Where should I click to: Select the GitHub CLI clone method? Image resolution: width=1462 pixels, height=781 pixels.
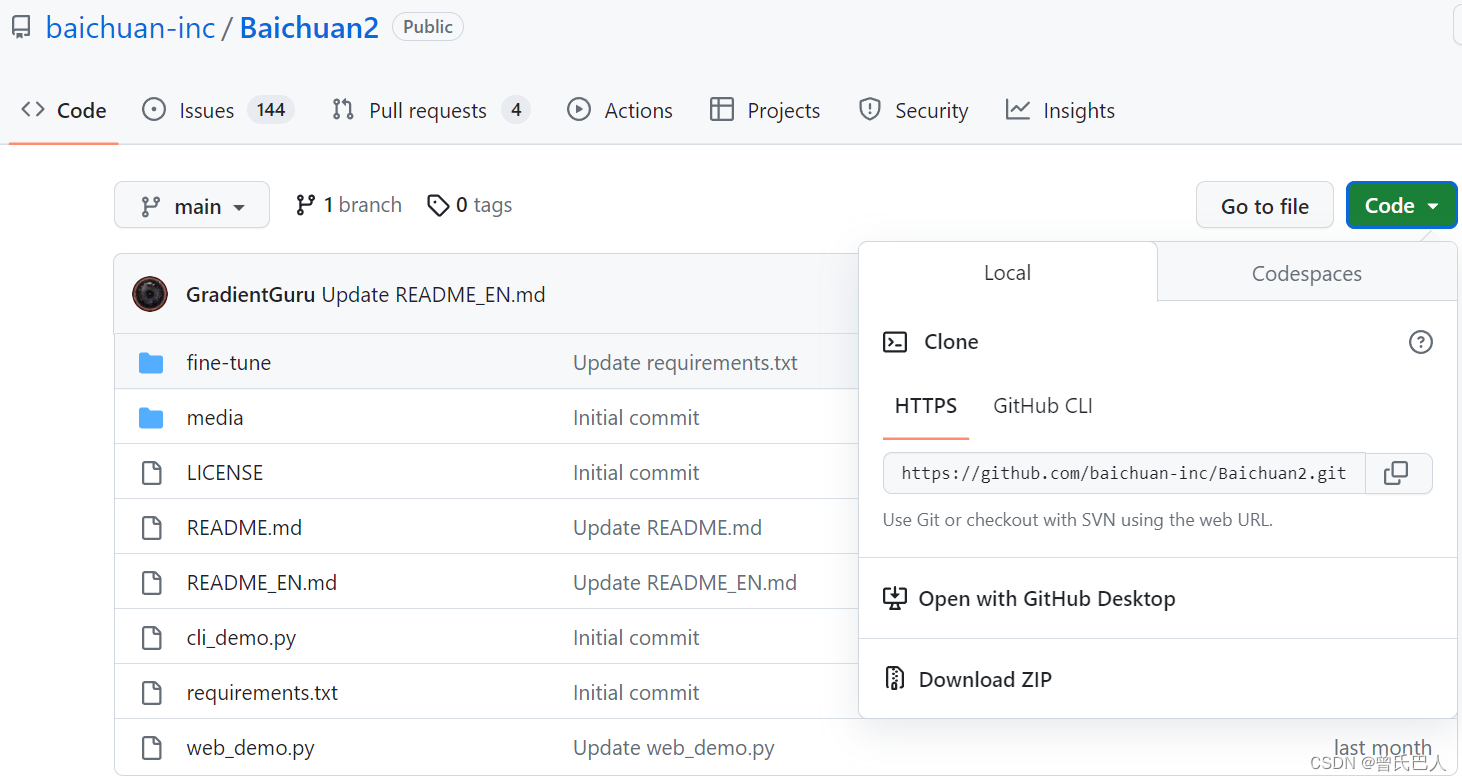(1043, 406)
